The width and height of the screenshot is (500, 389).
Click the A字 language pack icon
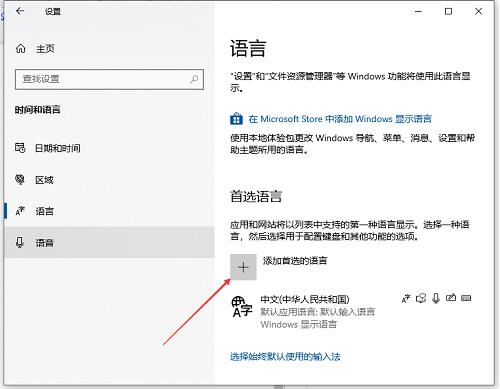pos(242,307)
